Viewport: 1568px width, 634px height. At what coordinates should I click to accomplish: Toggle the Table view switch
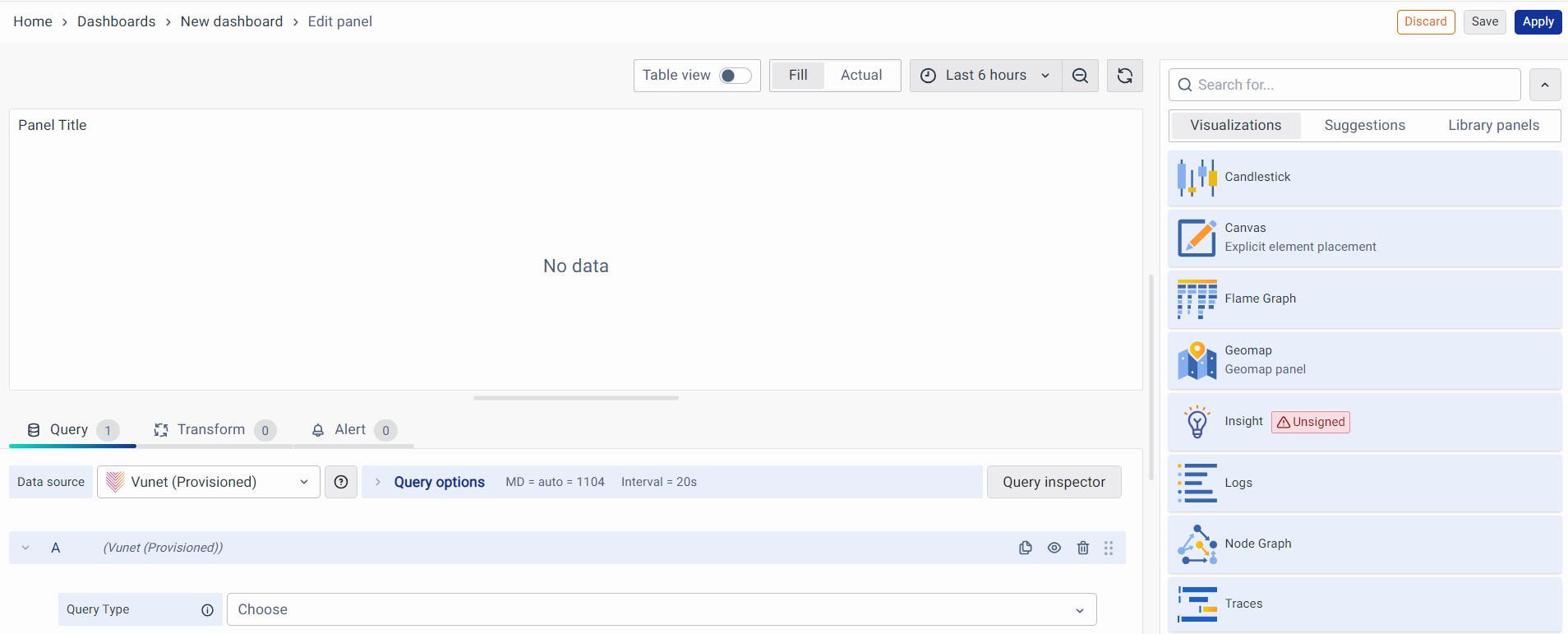(x=735, y=76)
